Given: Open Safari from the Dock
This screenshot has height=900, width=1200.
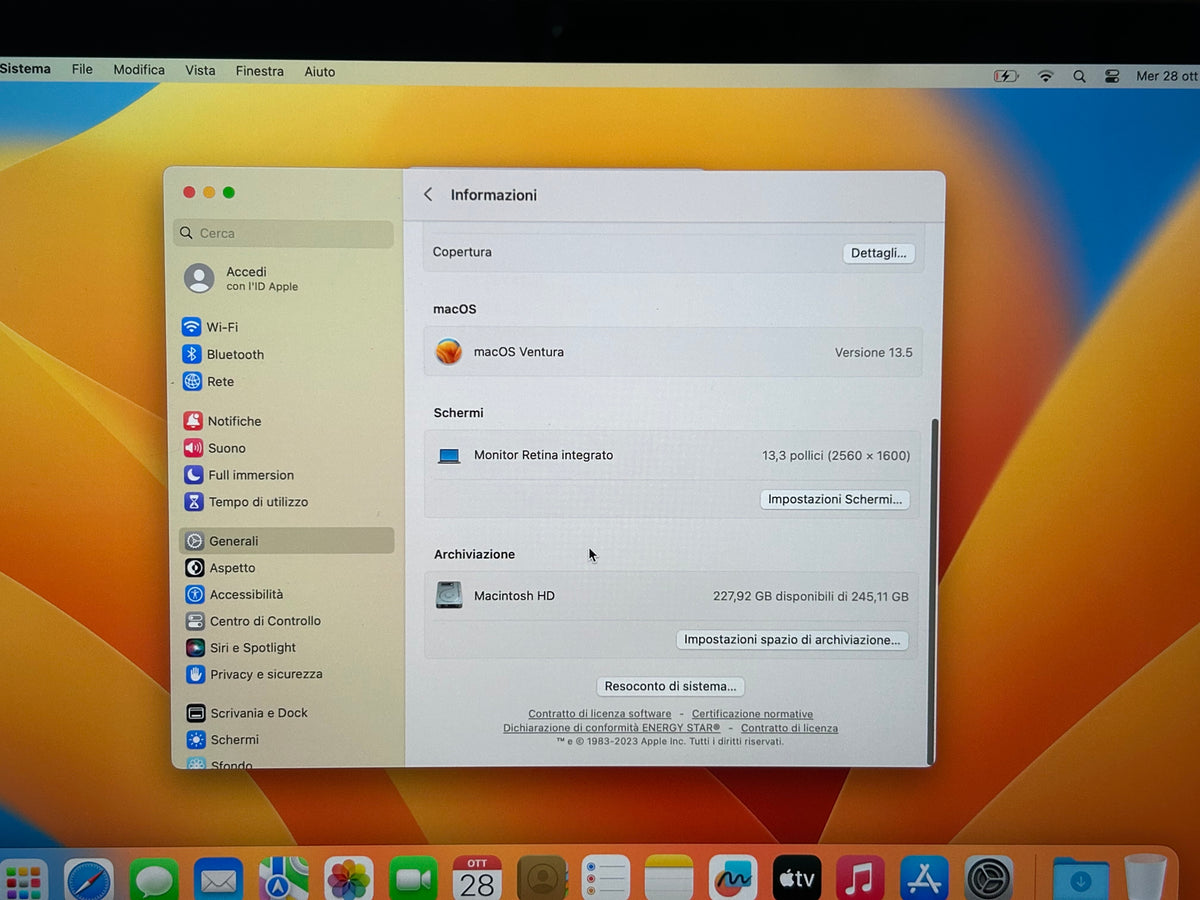Looking at the screenshot, I should click(x=89, y=880).
